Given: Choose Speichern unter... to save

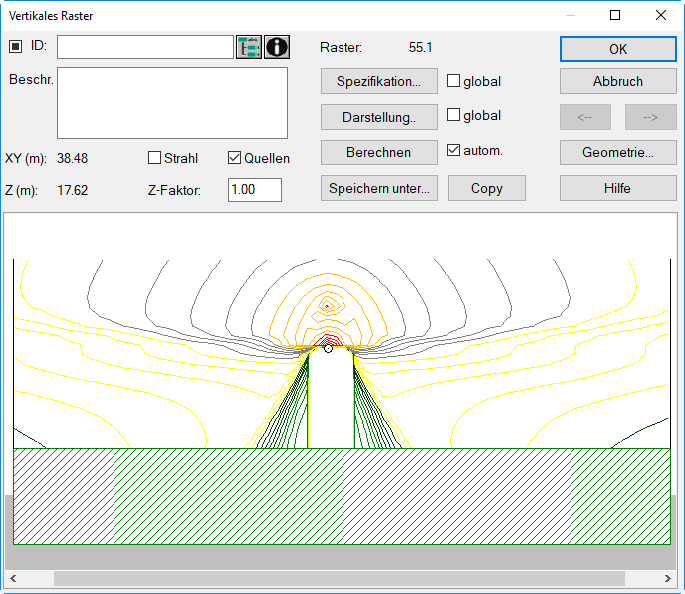Looking at the screenshot, I should tap(379, 188).
